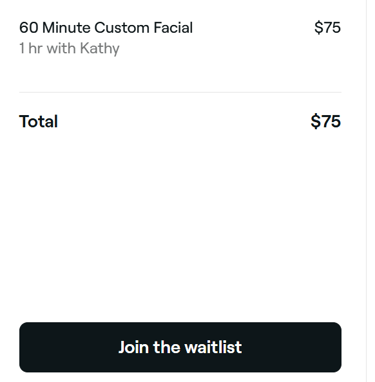Click the dollar sign of the total
The height and width of the screenshot is (382, 375).
(x=315, y=121)
